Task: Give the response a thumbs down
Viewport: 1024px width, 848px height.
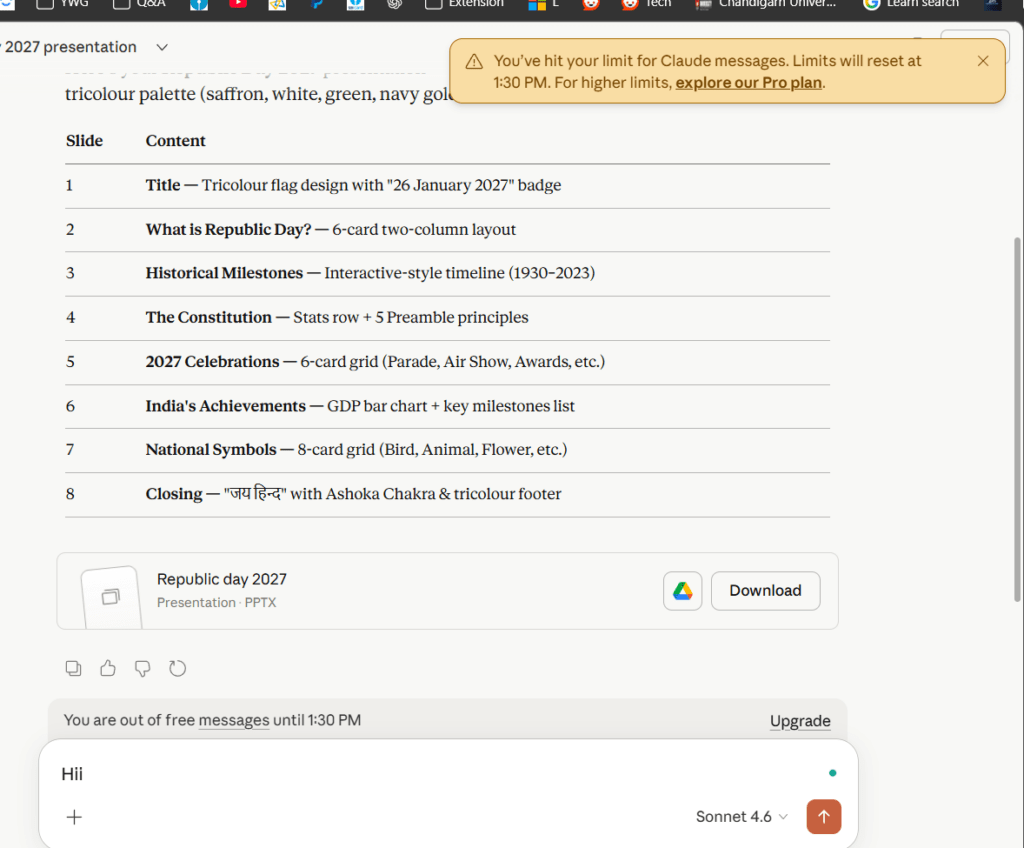Action: point(142,668)
